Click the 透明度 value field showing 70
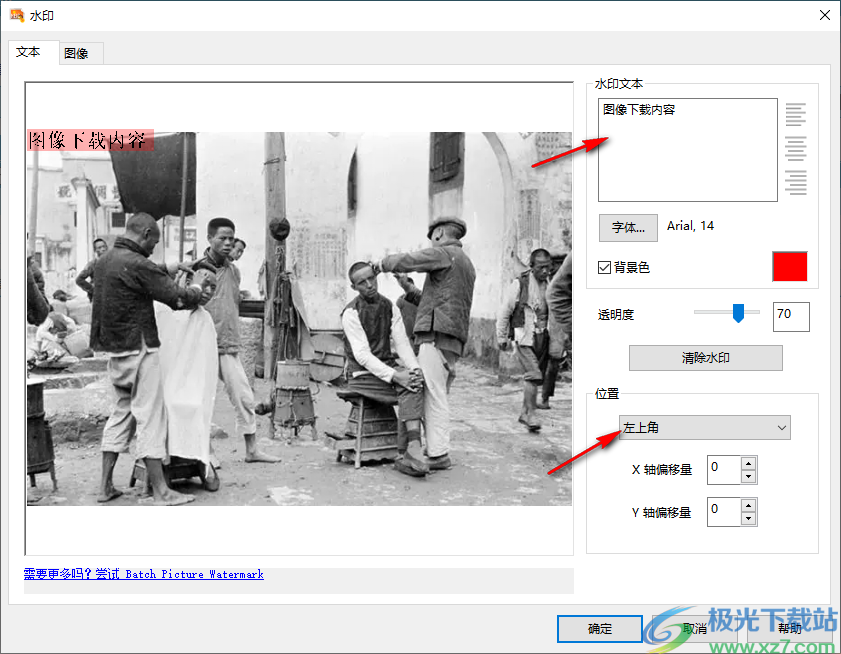 coord(791,317)
